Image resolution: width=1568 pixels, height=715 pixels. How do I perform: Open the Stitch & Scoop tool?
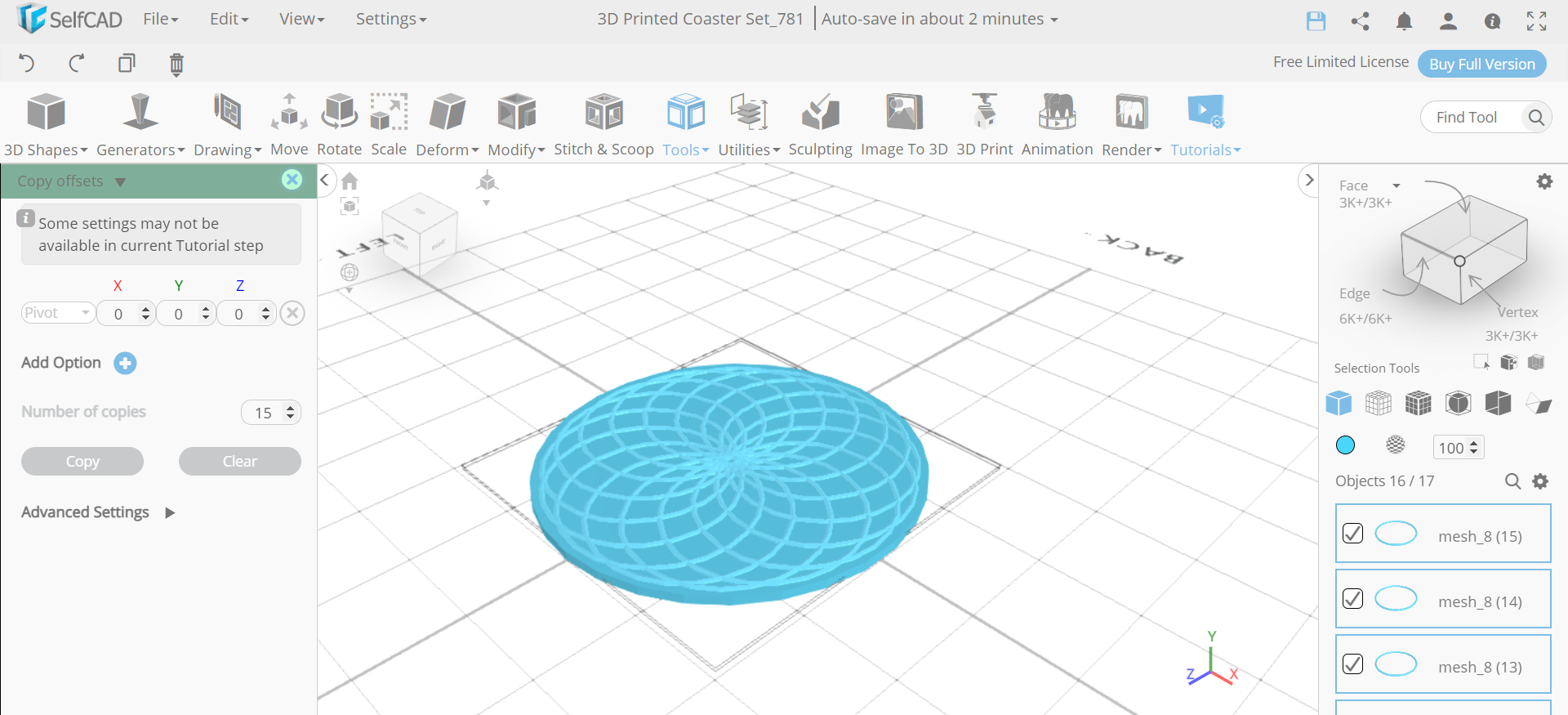click(604, 125)
